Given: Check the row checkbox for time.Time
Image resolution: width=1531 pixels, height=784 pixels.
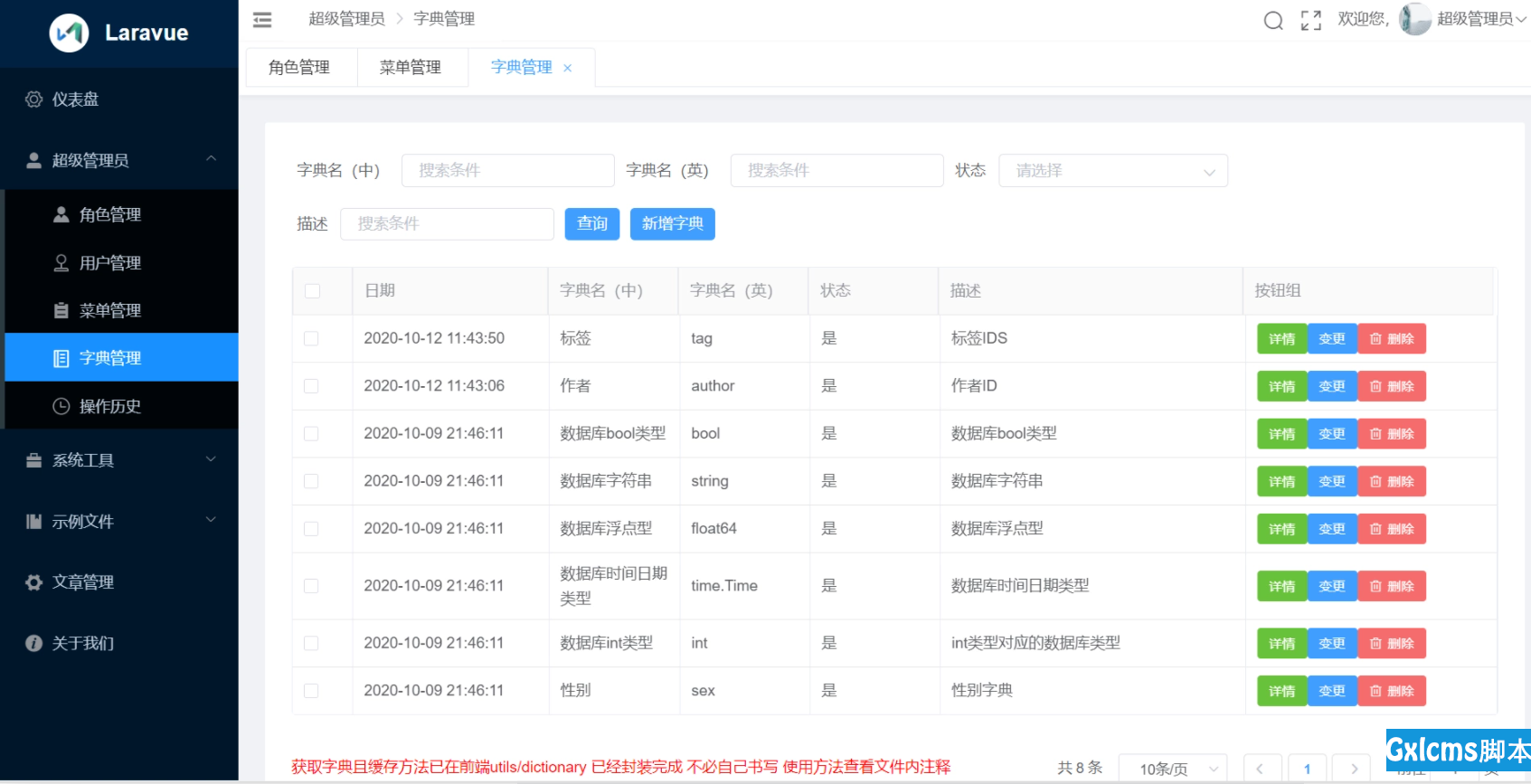Looking at the screenshot, I should pyautogui.click(x=311, y=586).
